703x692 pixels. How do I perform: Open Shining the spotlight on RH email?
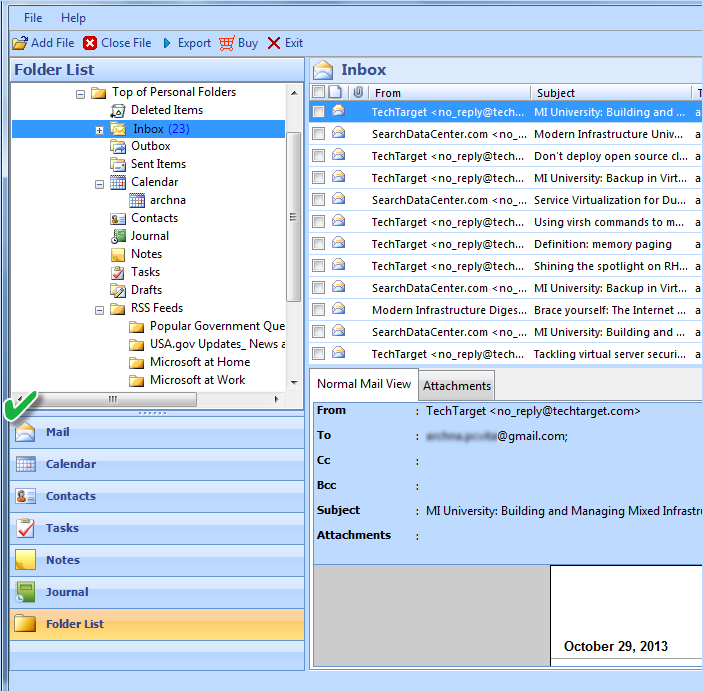[505, 265]
